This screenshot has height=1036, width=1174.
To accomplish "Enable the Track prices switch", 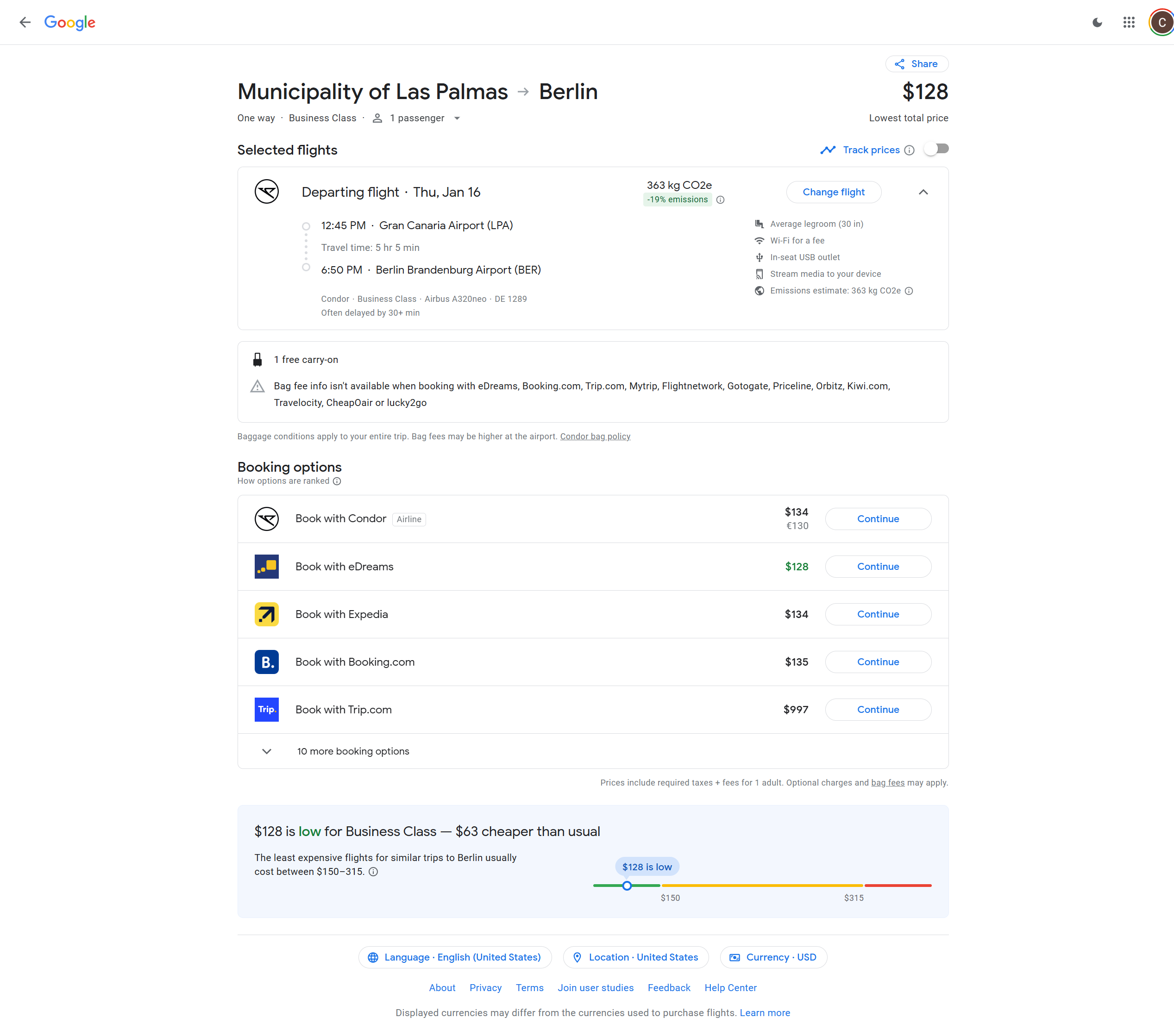I will pos(936,149).
